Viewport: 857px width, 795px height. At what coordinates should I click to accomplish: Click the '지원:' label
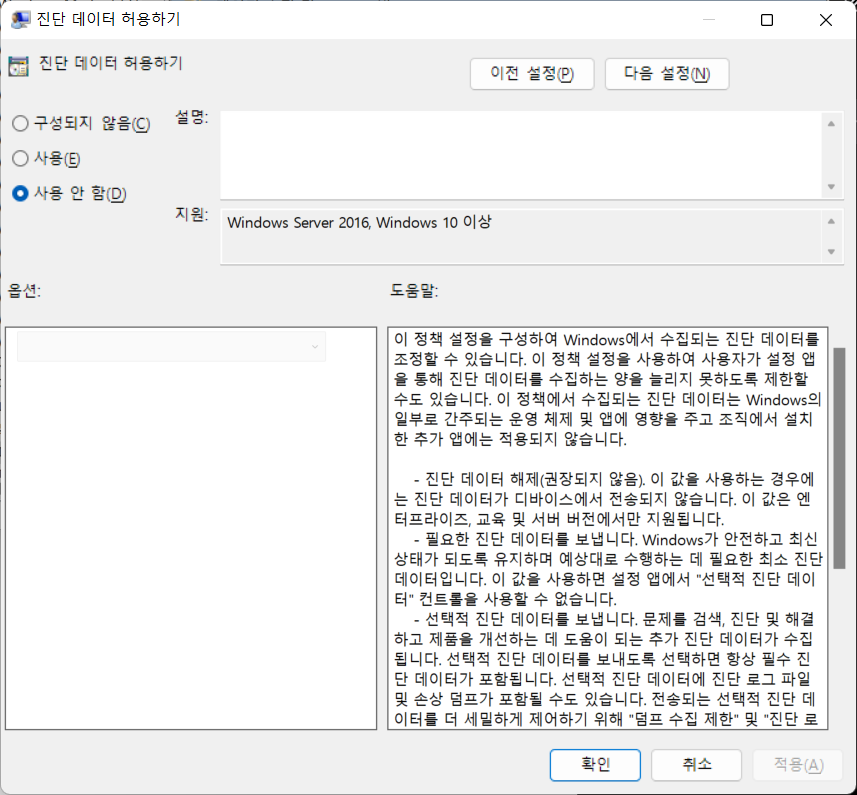[191, 214]
